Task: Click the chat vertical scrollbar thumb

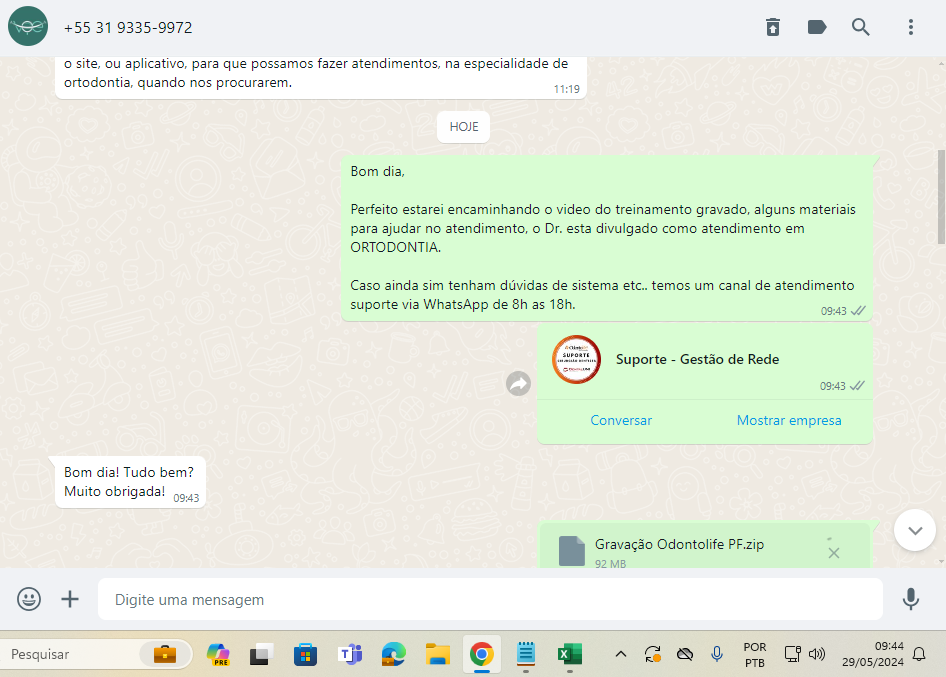Action: pos(941,197)
